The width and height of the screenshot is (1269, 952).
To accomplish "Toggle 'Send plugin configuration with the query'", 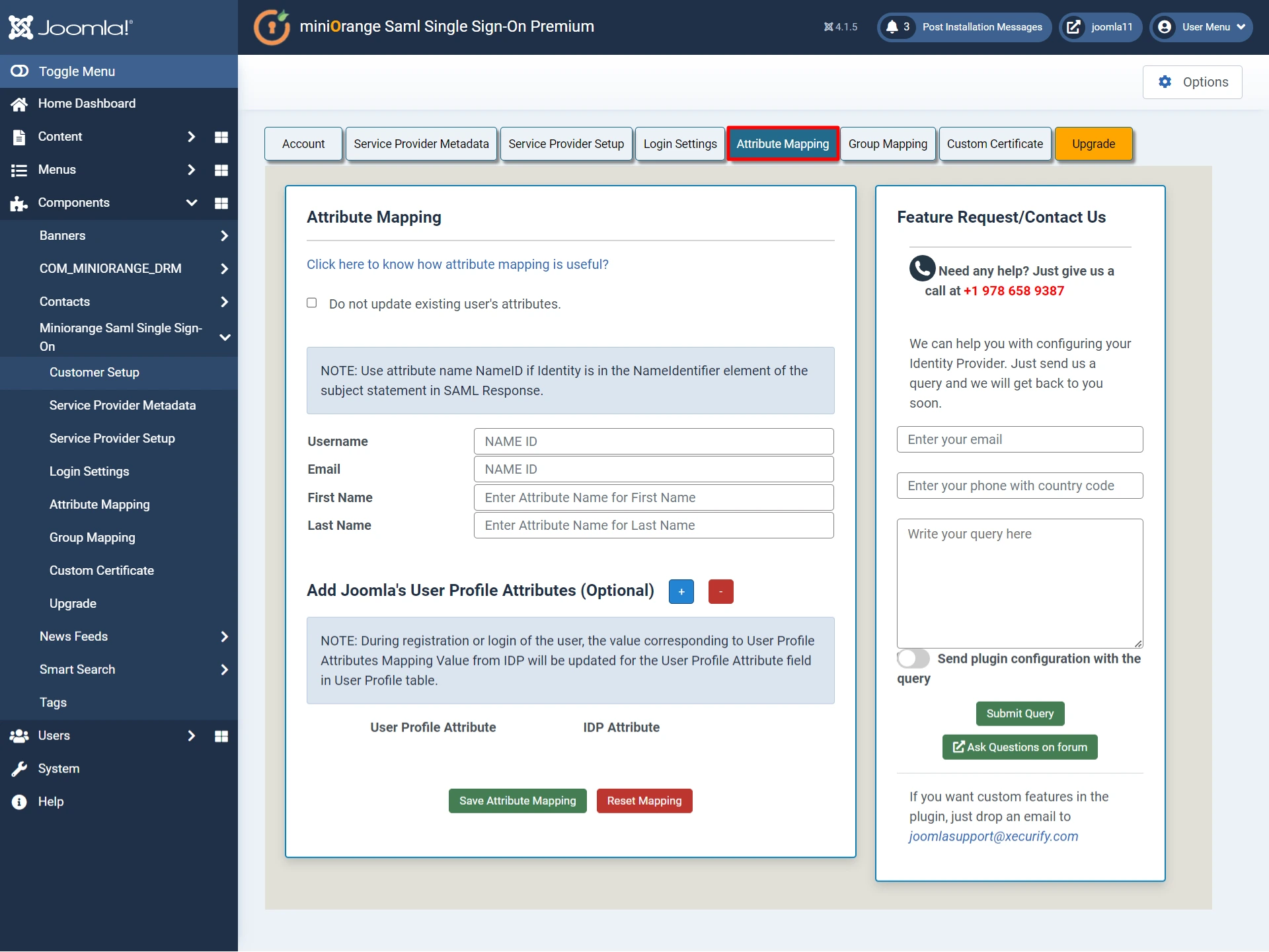I will tap(913, 658).
